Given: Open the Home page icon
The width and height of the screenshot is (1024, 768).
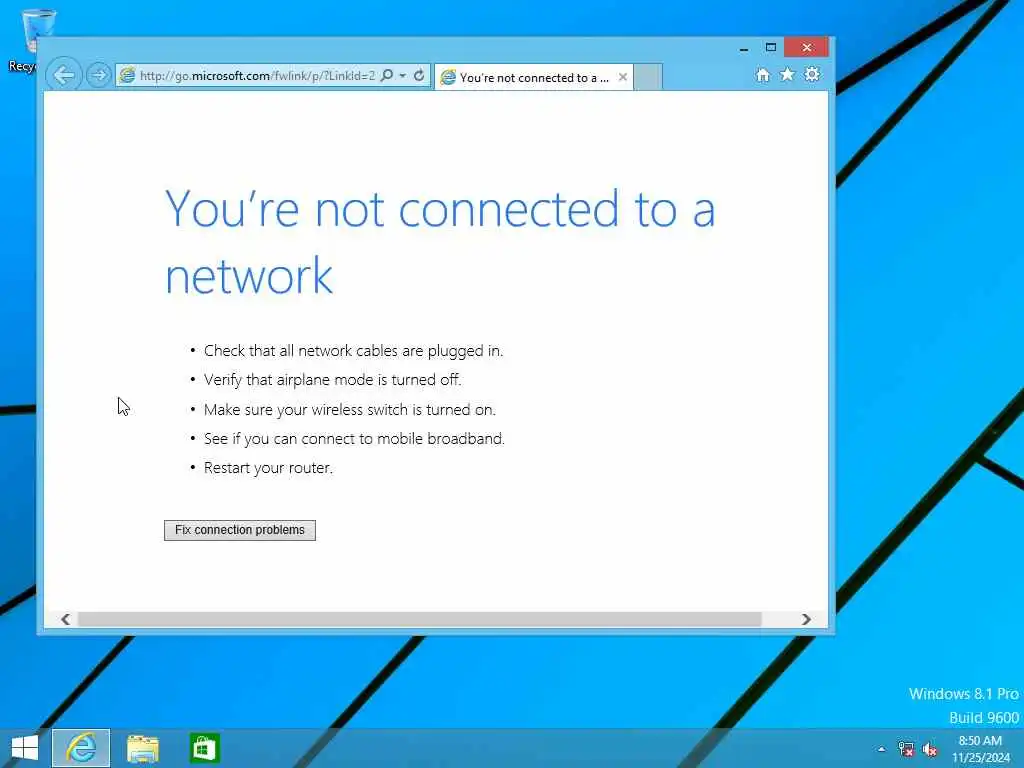Looking at the screenshot, I should 763,74.
